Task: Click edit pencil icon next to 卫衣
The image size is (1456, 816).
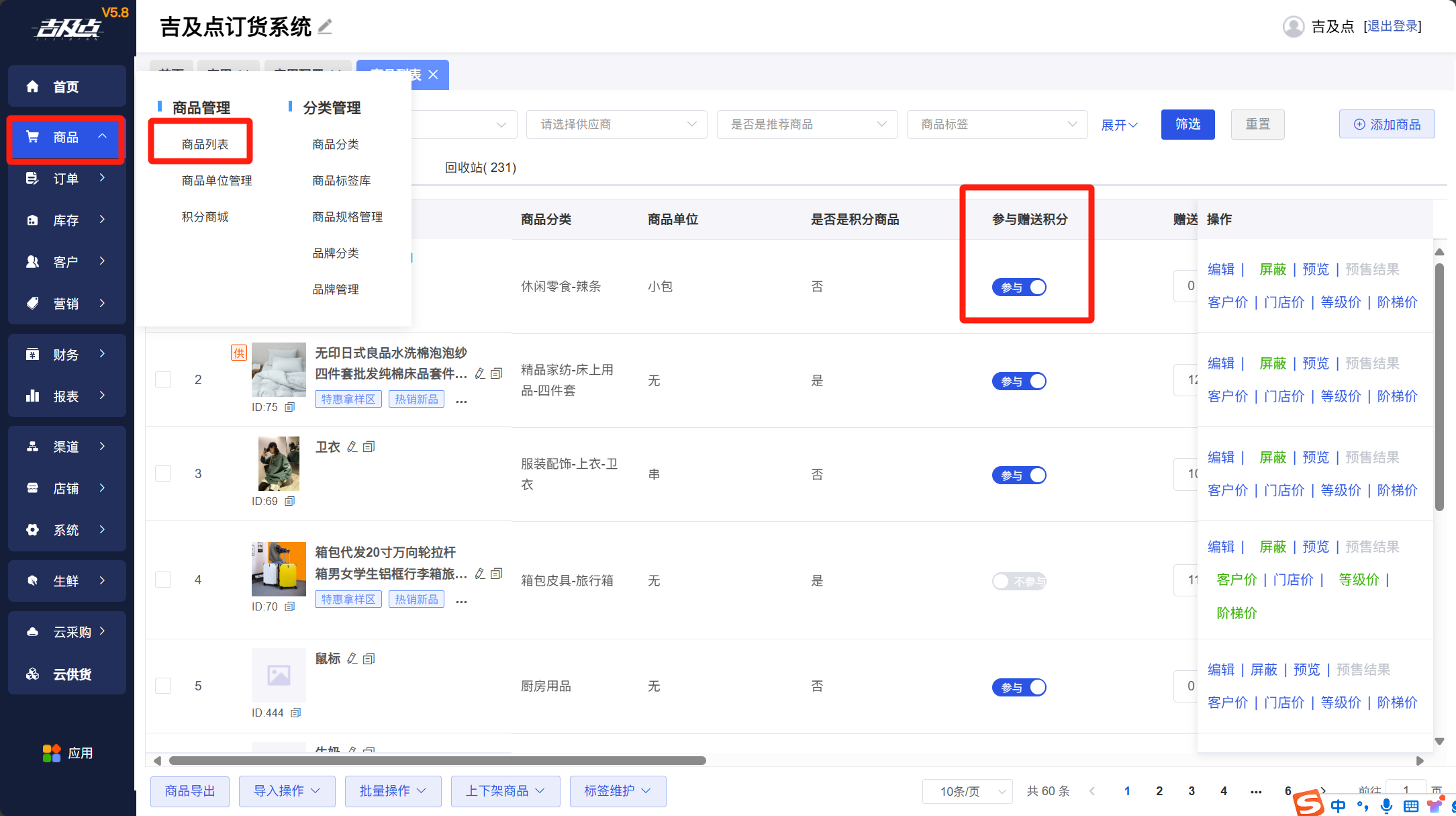Action: click(352, 447)
